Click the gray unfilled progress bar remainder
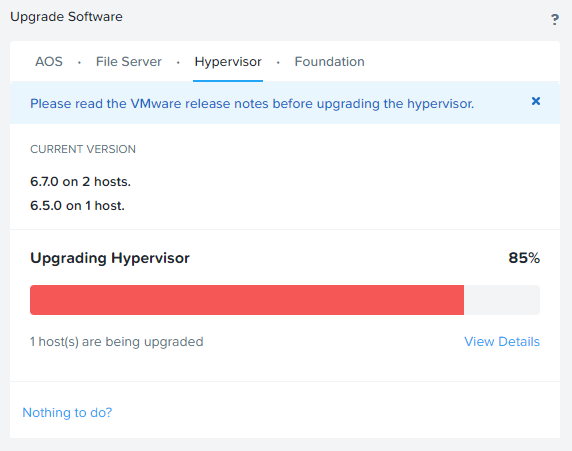 coord(502,300)
